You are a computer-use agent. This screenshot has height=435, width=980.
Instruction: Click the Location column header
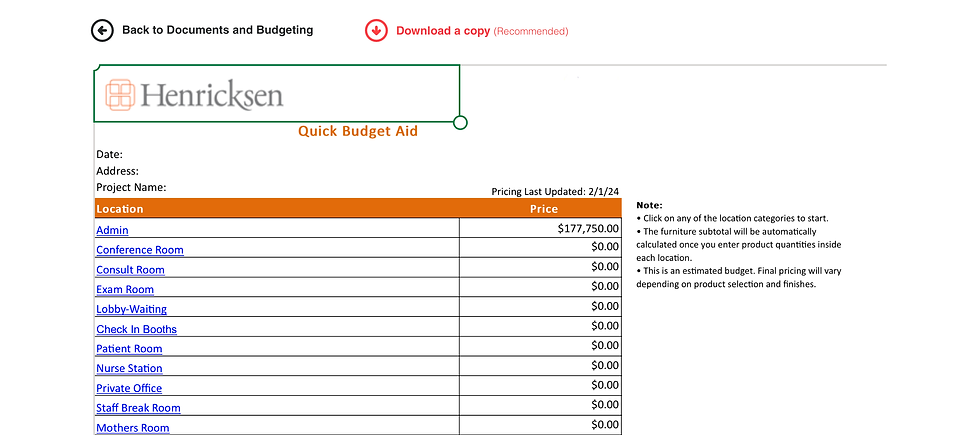coord(277,209)
